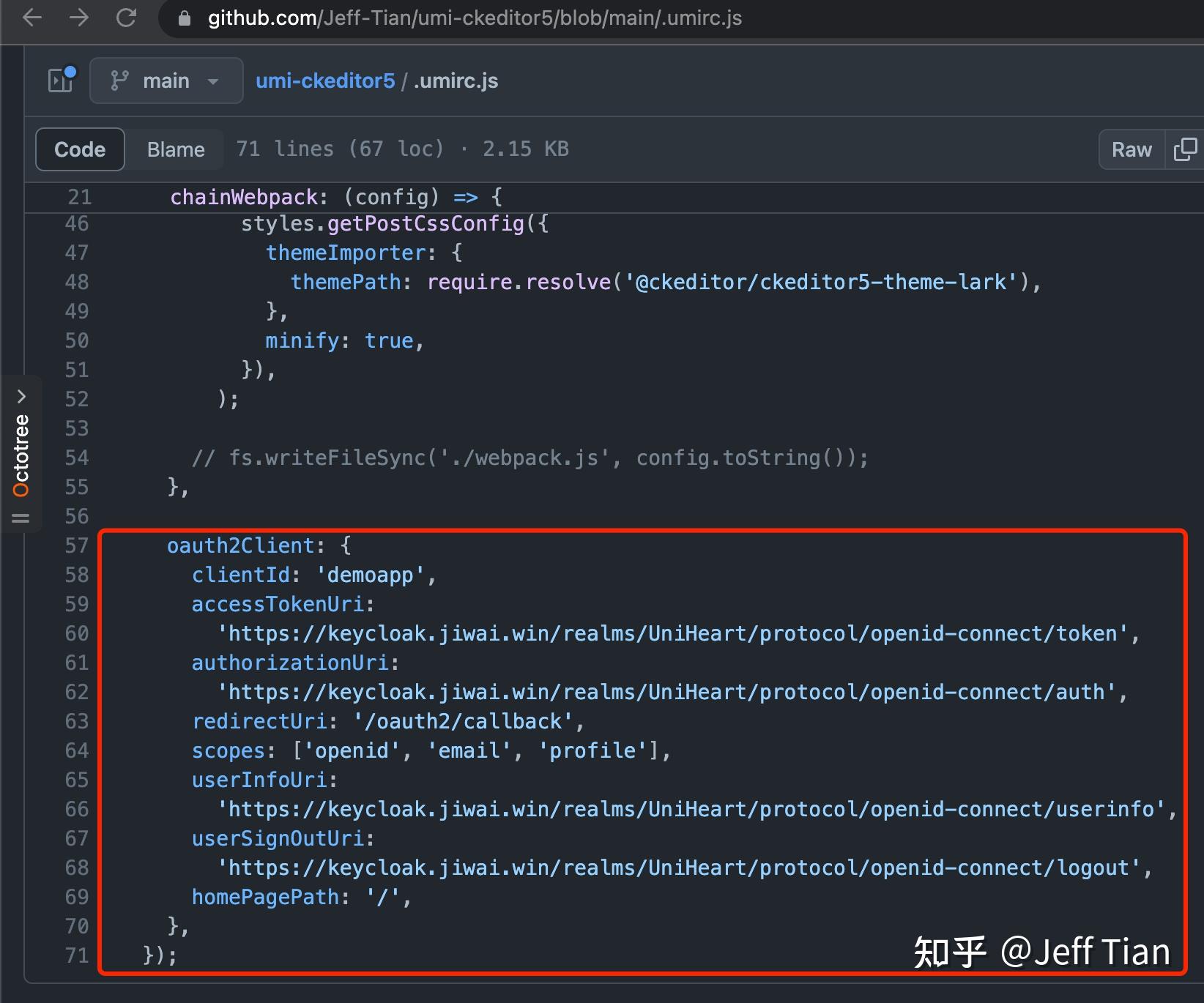Reload the page with the refresh icon
Viewport: 1204px width, 1003px height.
(125, 18)
